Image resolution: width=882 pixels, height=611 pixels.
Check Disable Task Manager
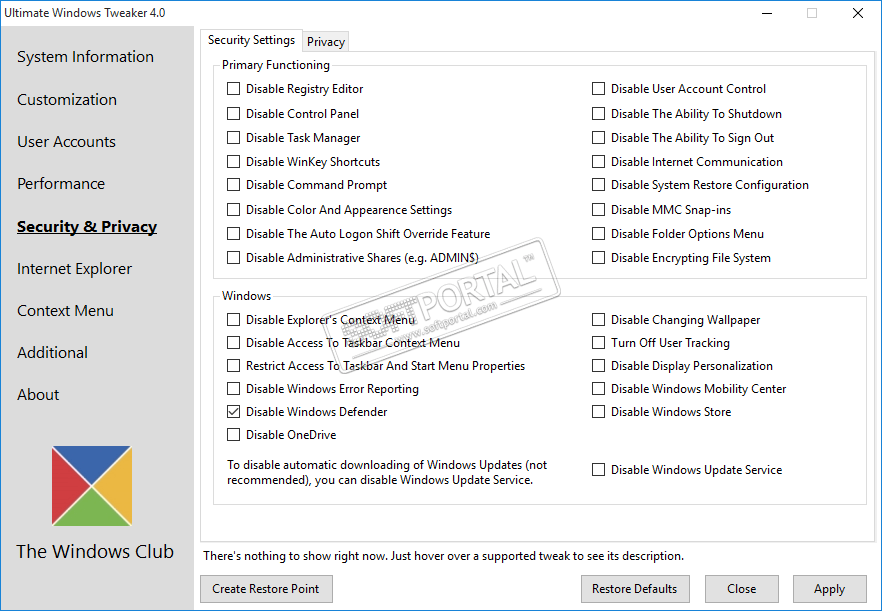point(233,138)
